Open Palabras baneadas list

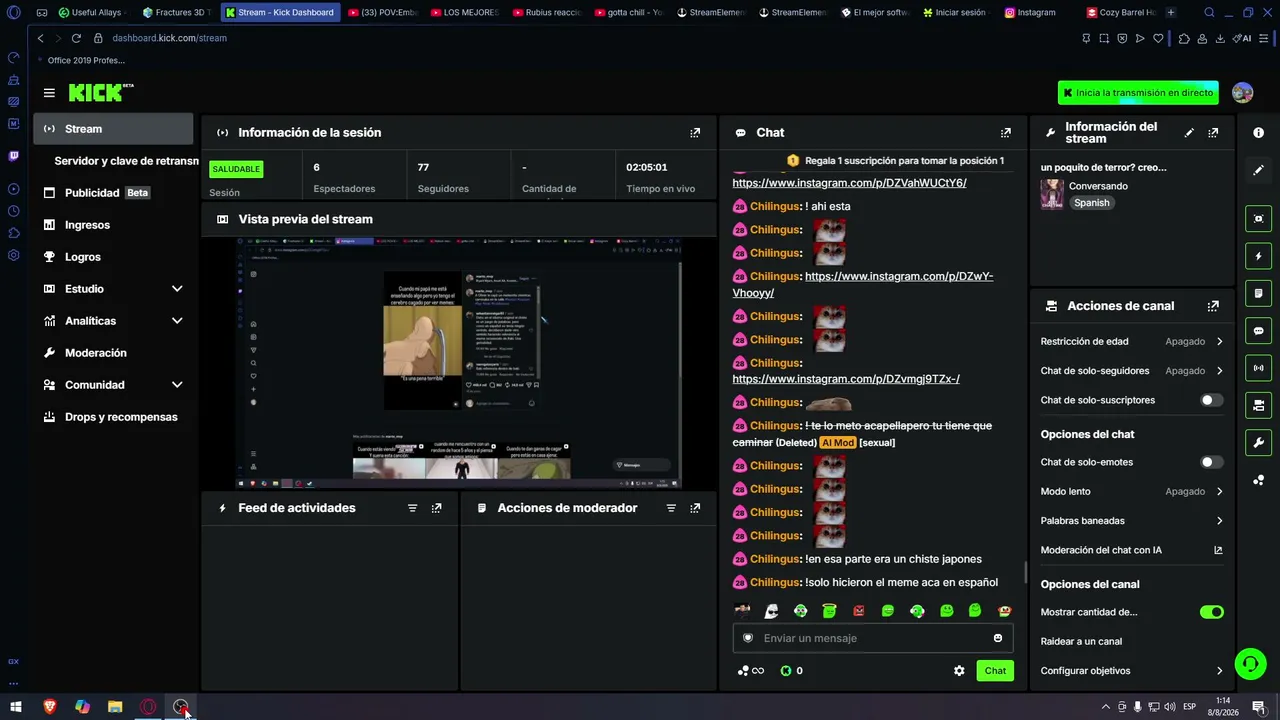pyautogui.click(x=1131, y=521)
